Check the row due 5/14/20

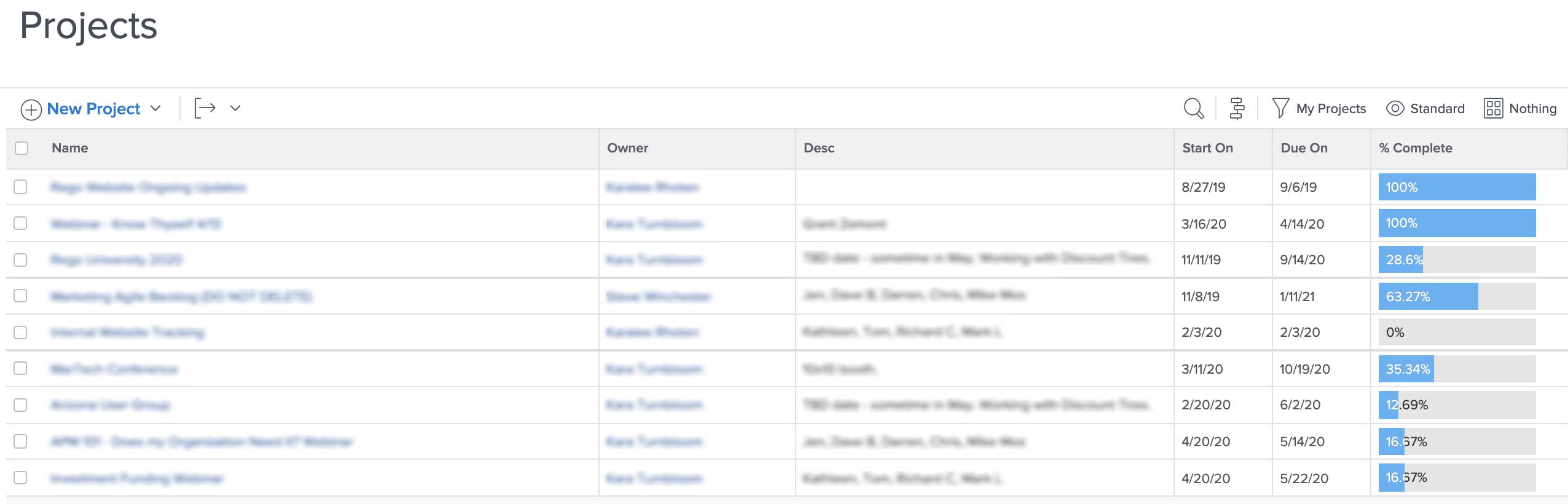click(x=20, y=441)
